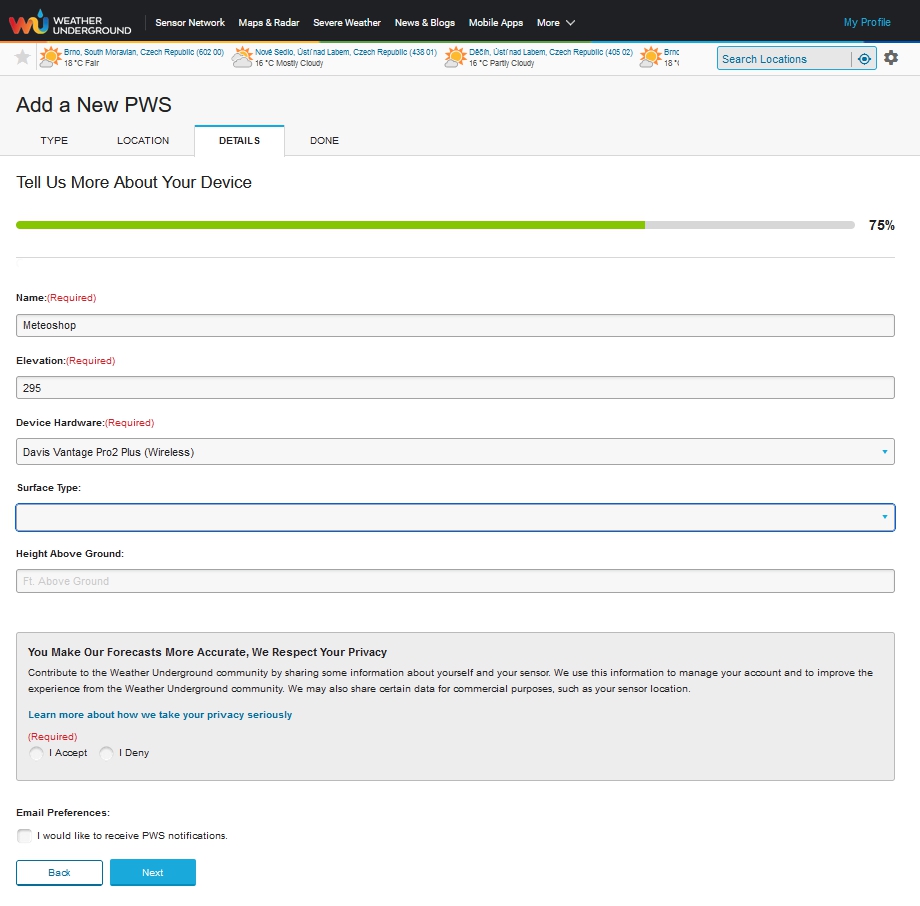The image size is (920, 906).
Task: Go Back to previous step
Action: coord(59,873)
